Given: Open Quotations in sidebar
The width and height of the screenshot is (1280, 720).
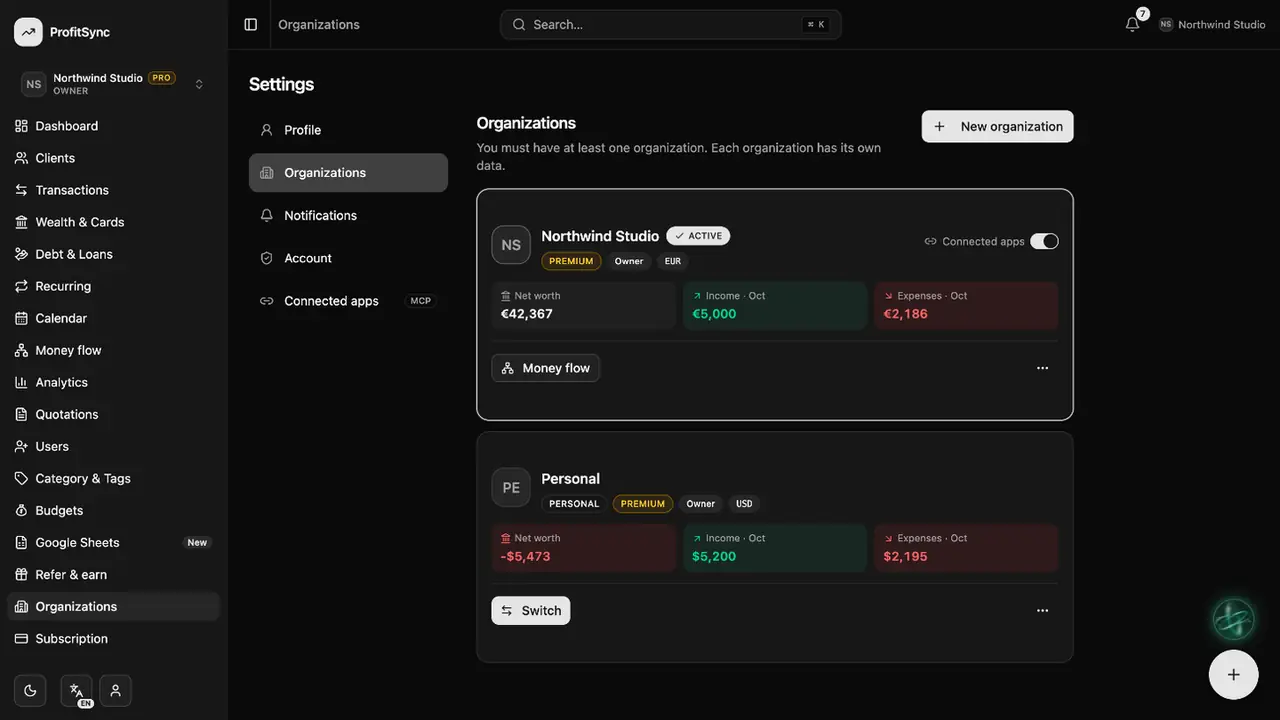Looking at the screenshot, I should coord(113,414).
